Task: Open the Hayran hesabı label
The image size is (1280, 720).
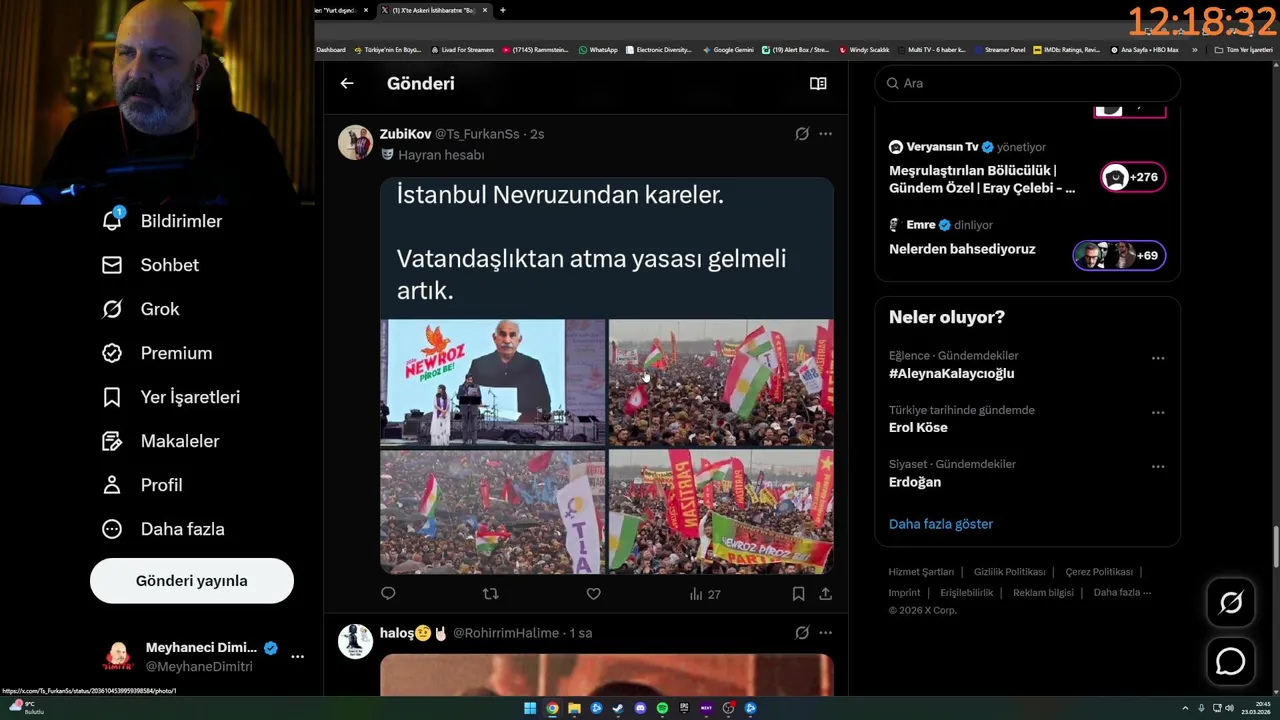Action: (432, 155)
